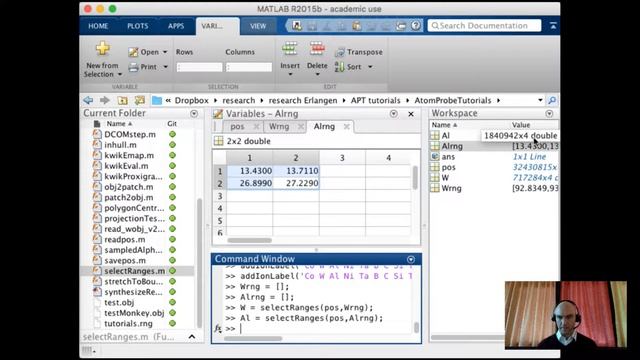Switch to the VIEW ribbon tab

258,26
